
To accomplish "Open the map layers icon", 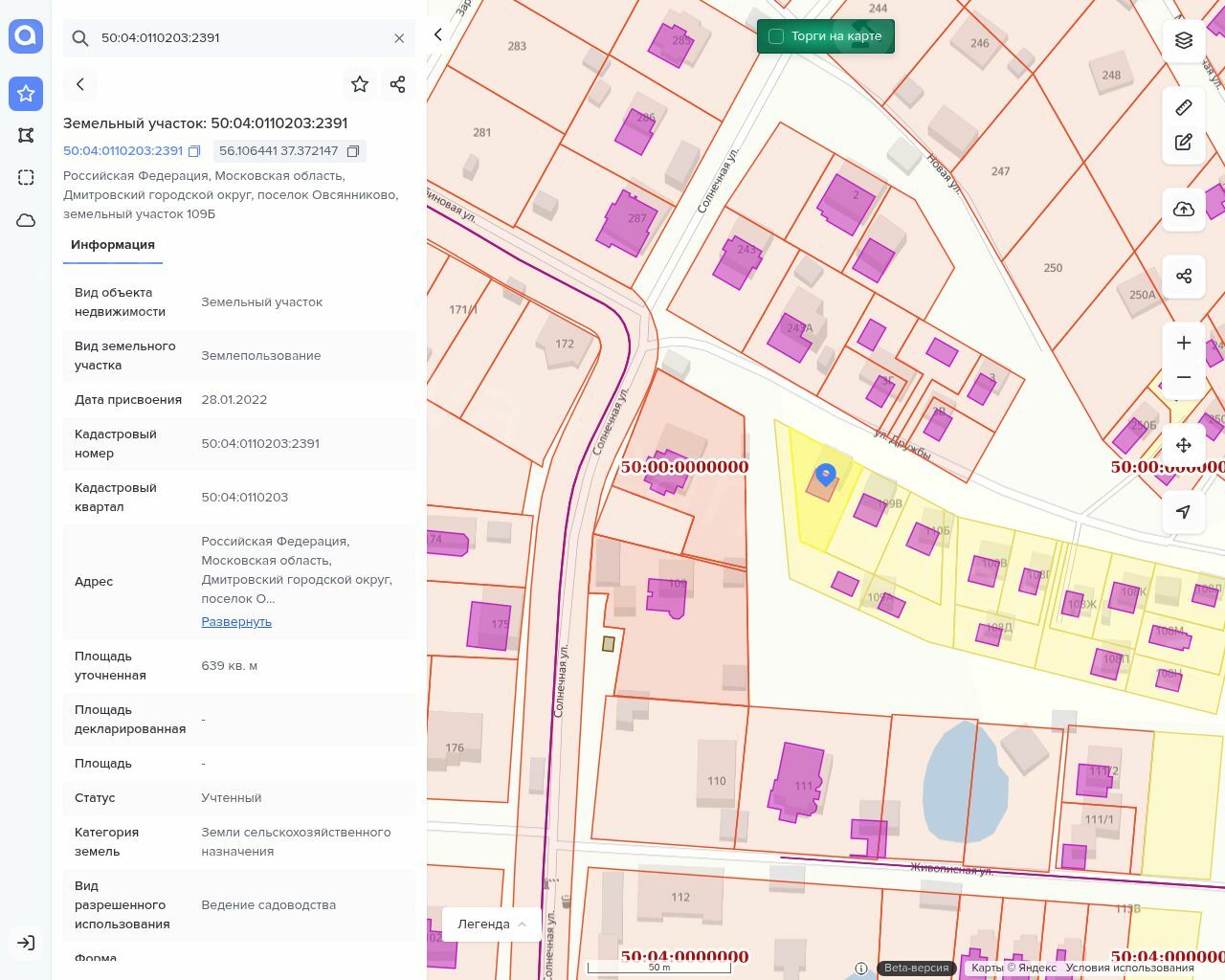I will pos(1184,40).
